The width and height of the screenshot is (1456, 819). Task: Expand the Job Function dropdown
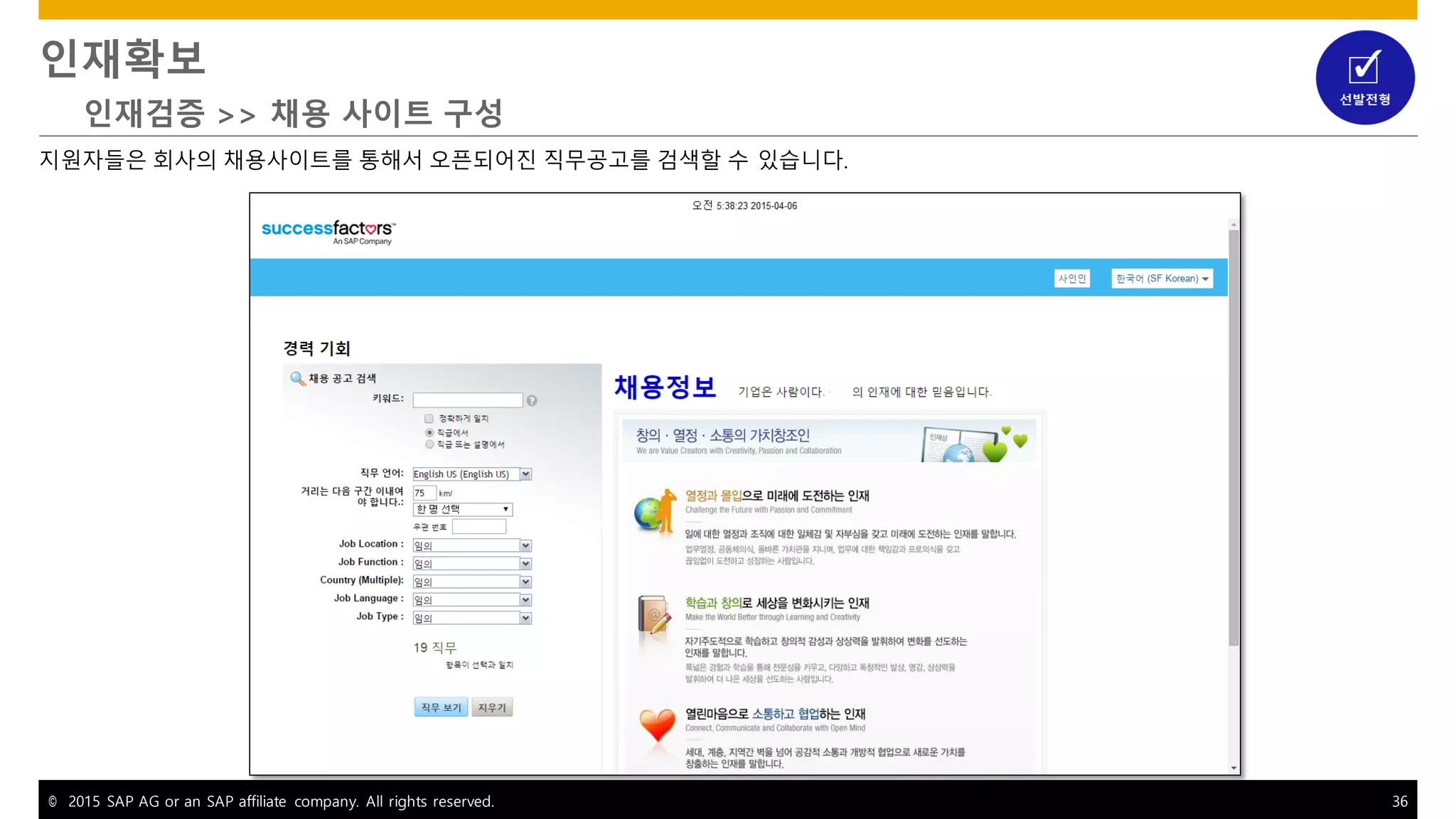(472, 564)
